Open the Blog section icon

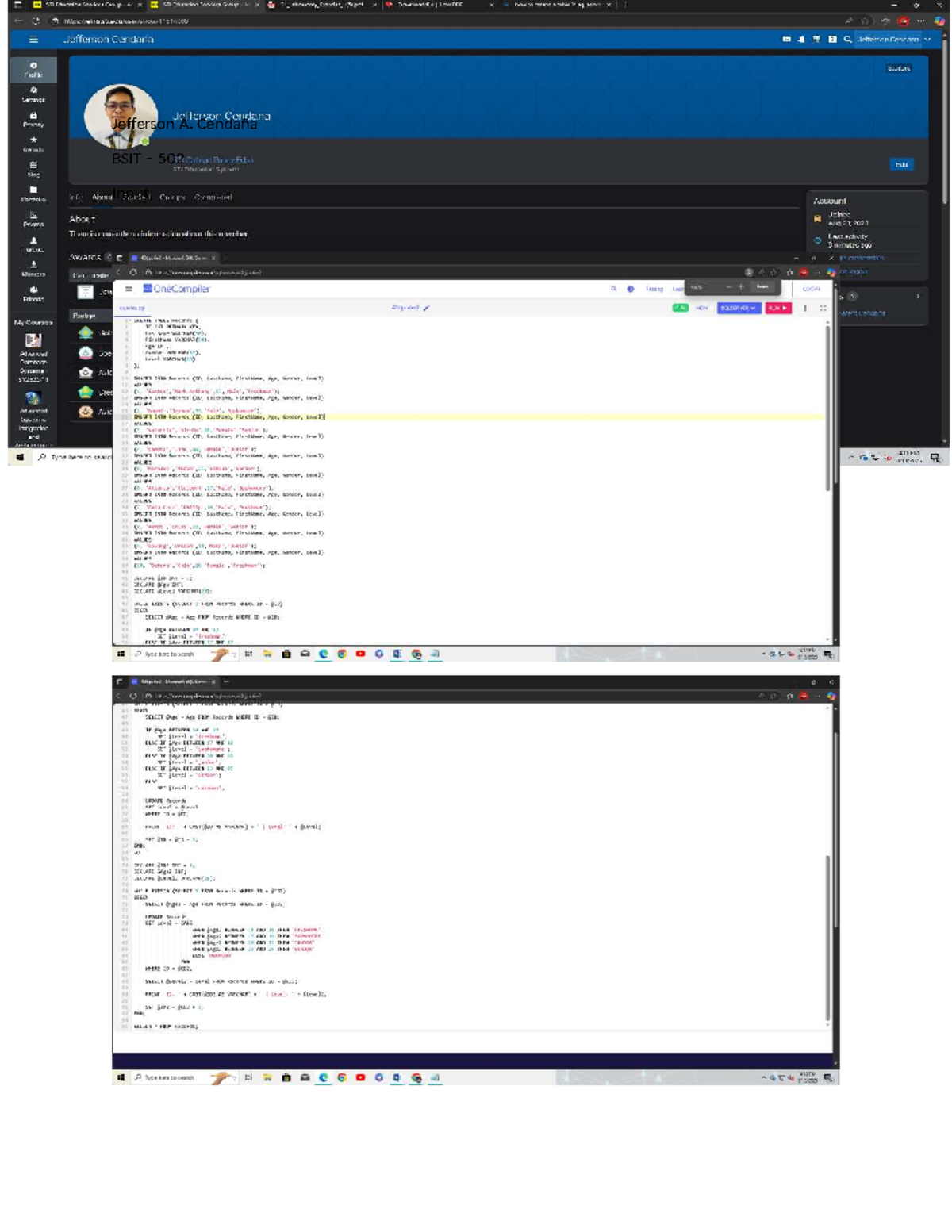(x=33, y=165)
